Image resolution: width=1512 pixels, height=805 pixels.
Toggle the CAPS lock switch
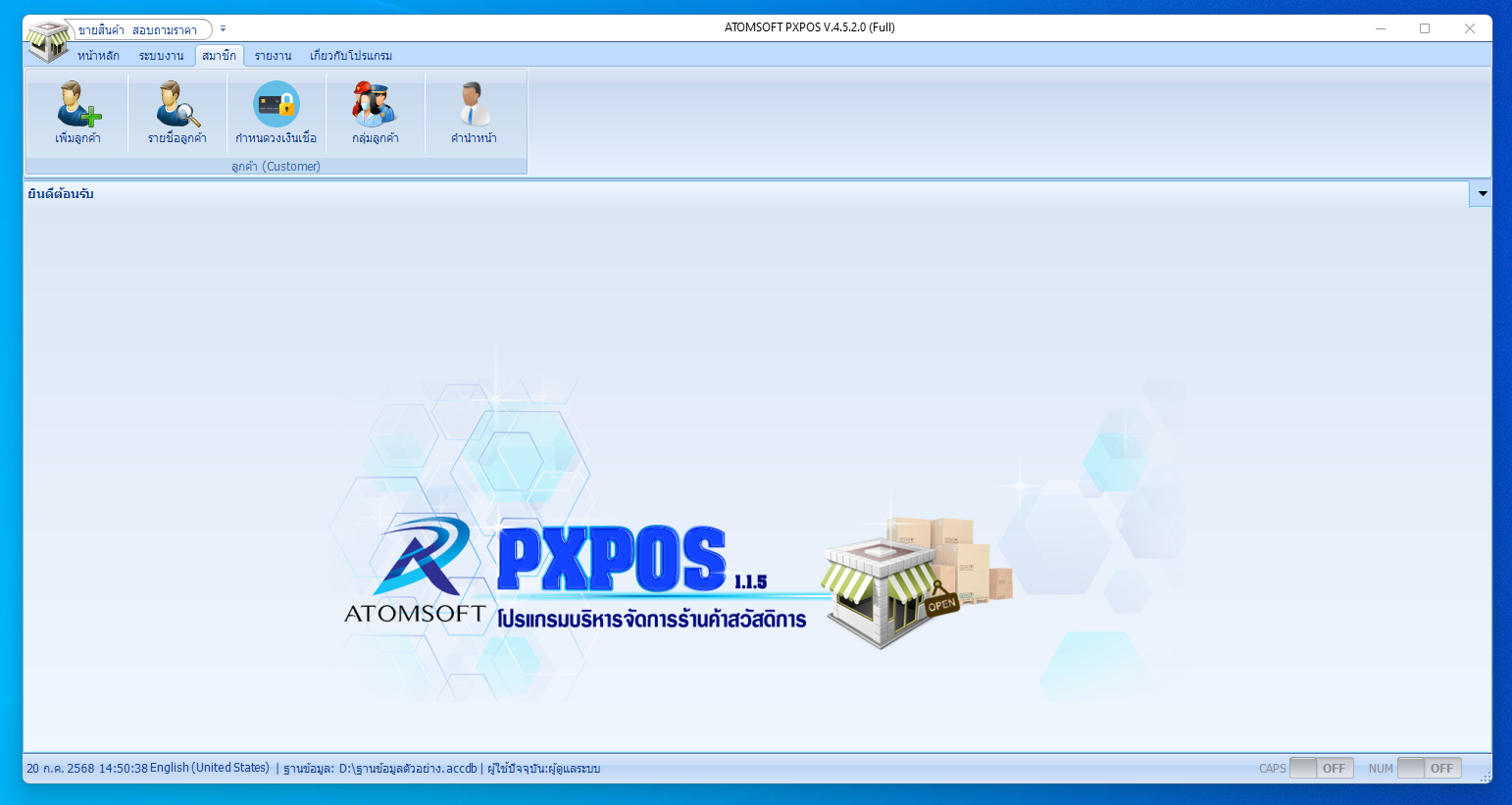tap(1321, 769)
